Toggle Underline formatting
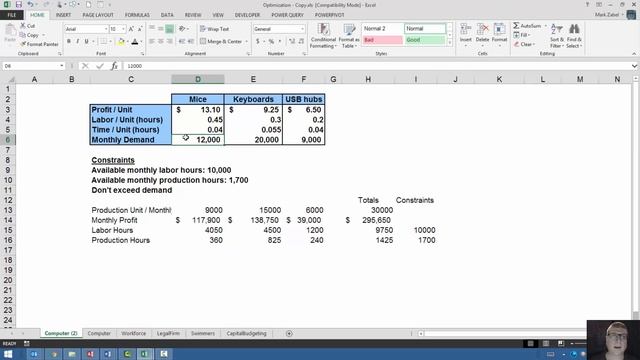The image size is (640, 360). coord(87,41)
